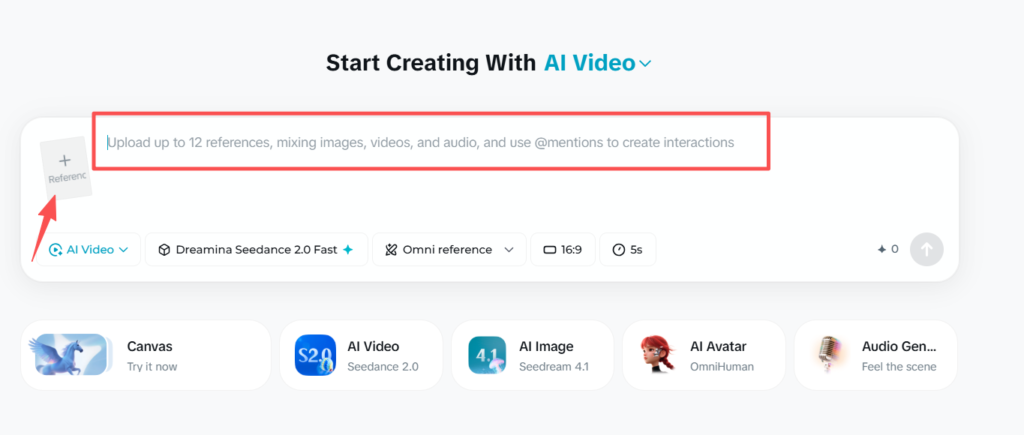The height and width of the screenshot is (435, 1024).
Task: Change the 16:9 aspect ratio setting
Action: pos(562,250)
